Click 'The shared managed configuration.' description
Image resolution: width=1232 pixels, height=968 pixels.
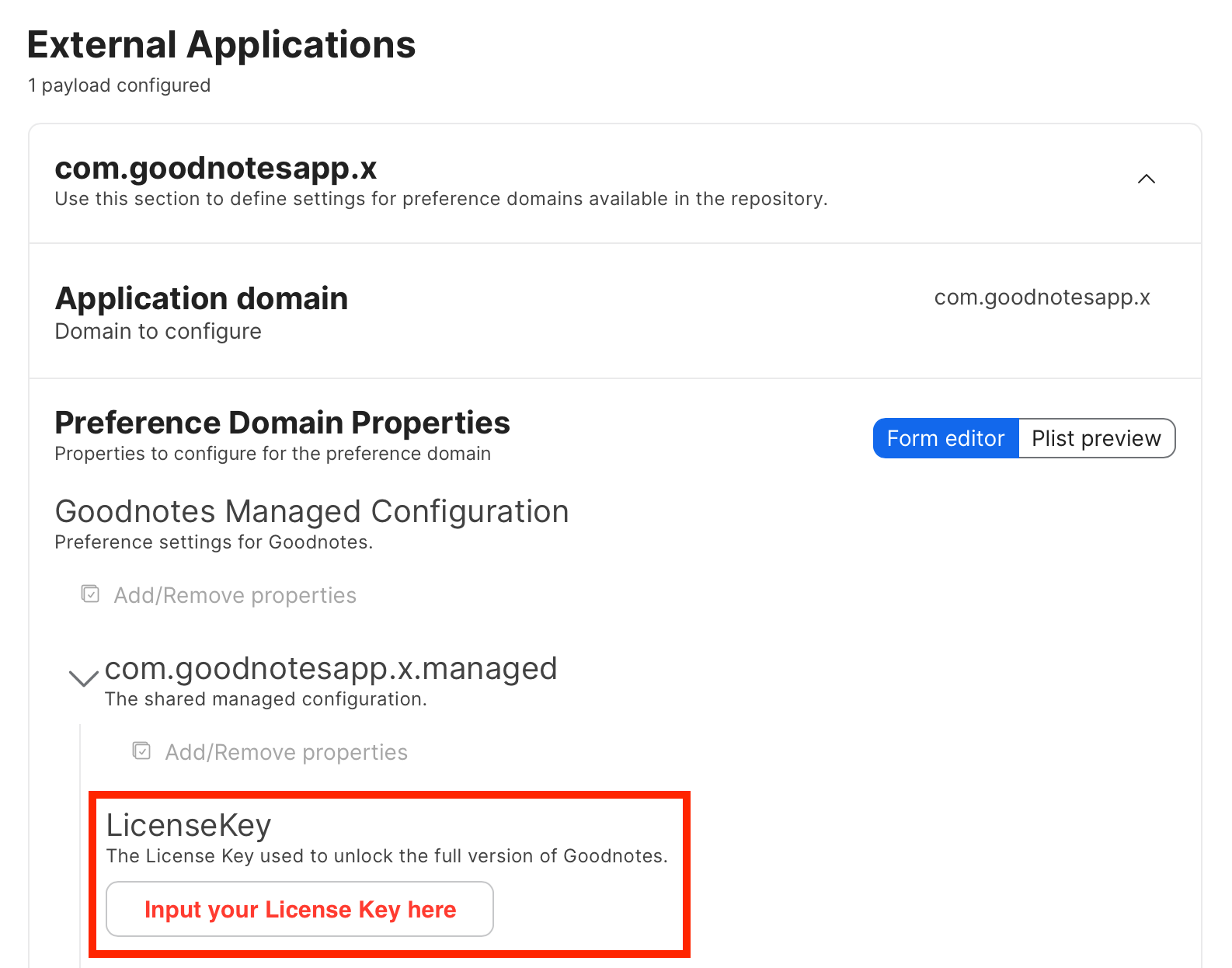pyautogui.click(x=266, y=699)
